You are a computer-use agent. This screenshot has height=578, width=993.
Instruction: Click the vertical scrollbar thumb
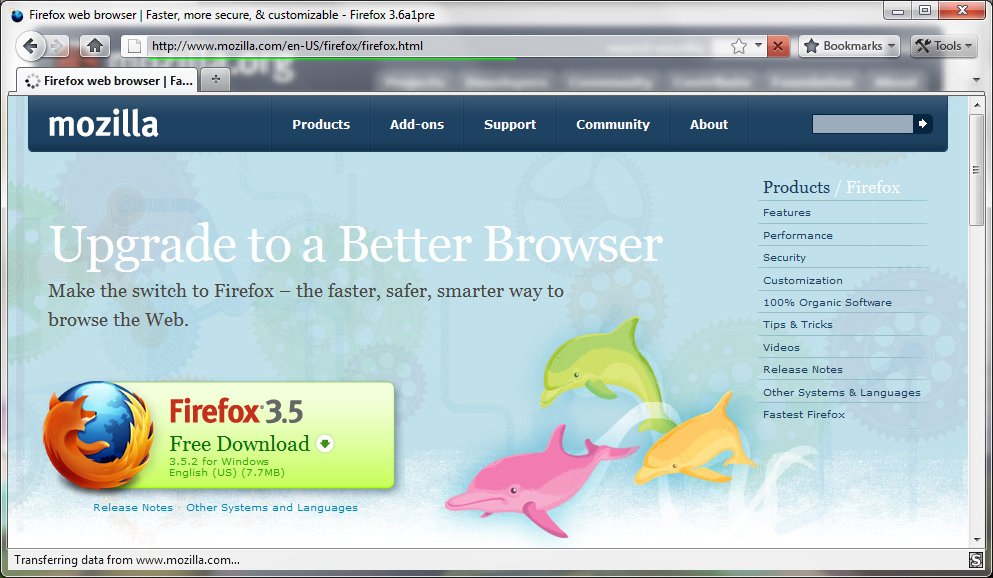tap(976, 169)
